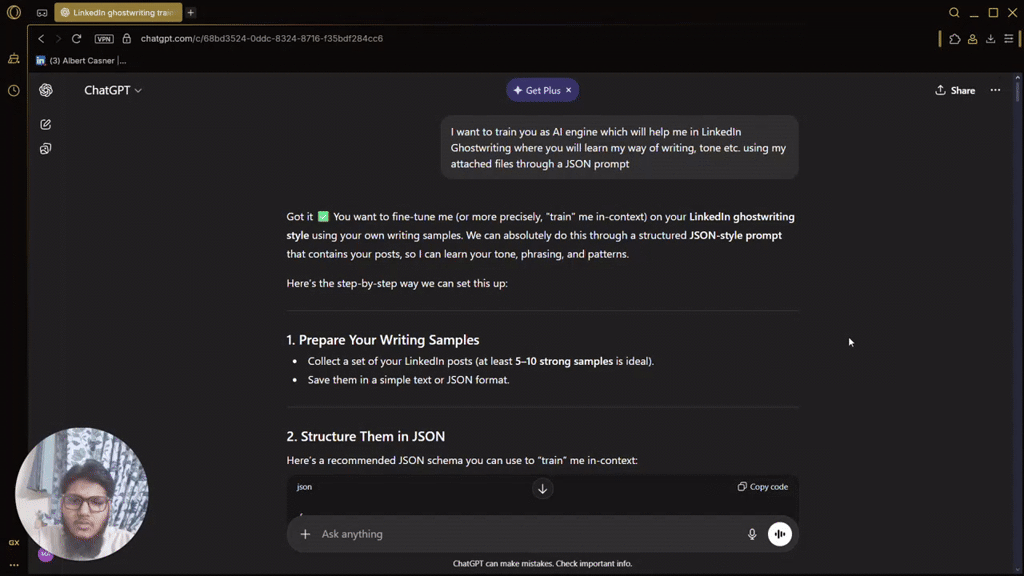
Task: Start a new chat with pencil icon
Action: (46, 124)
